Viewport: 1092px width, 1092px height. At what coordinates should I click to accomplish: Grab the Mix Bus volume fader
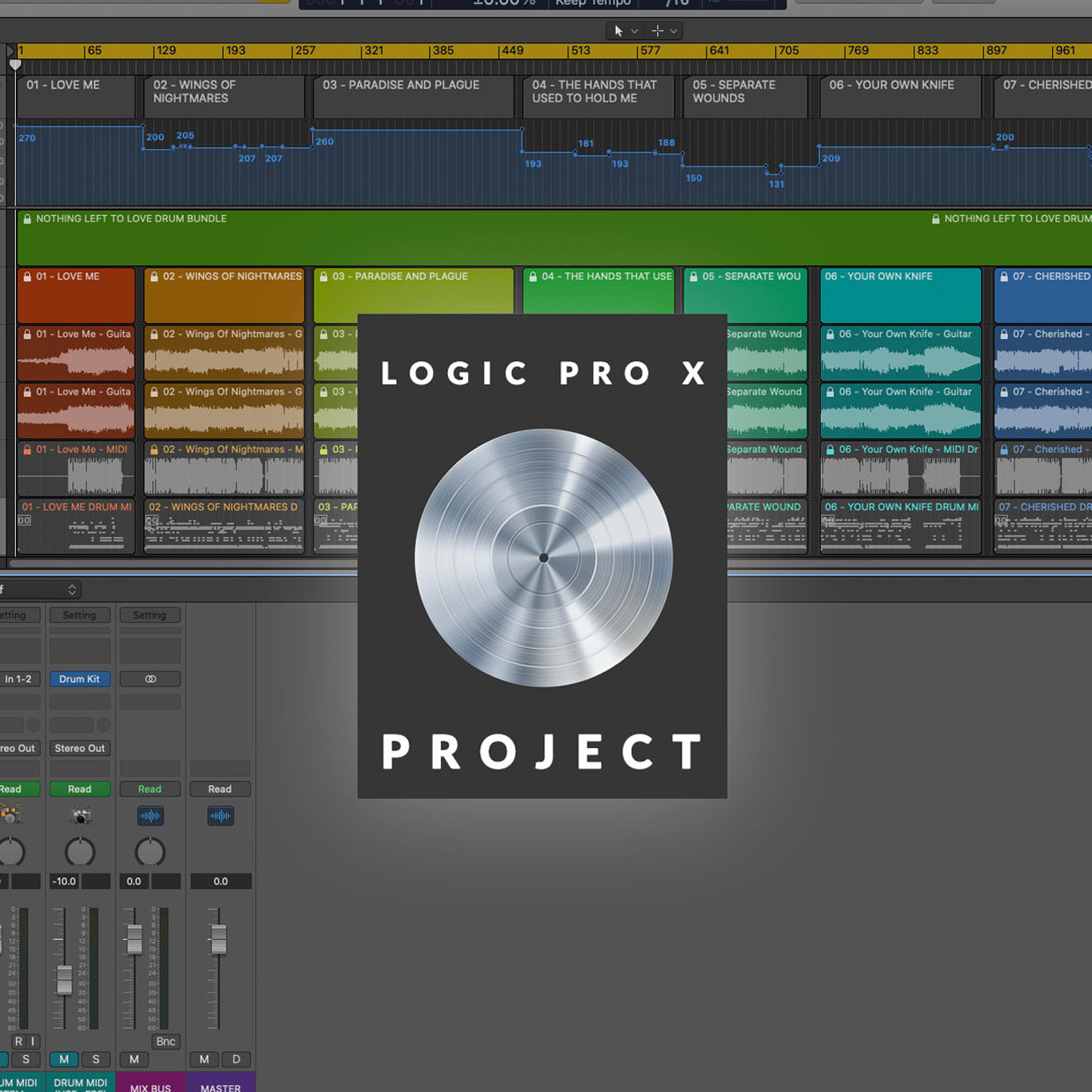pos(134,939)
